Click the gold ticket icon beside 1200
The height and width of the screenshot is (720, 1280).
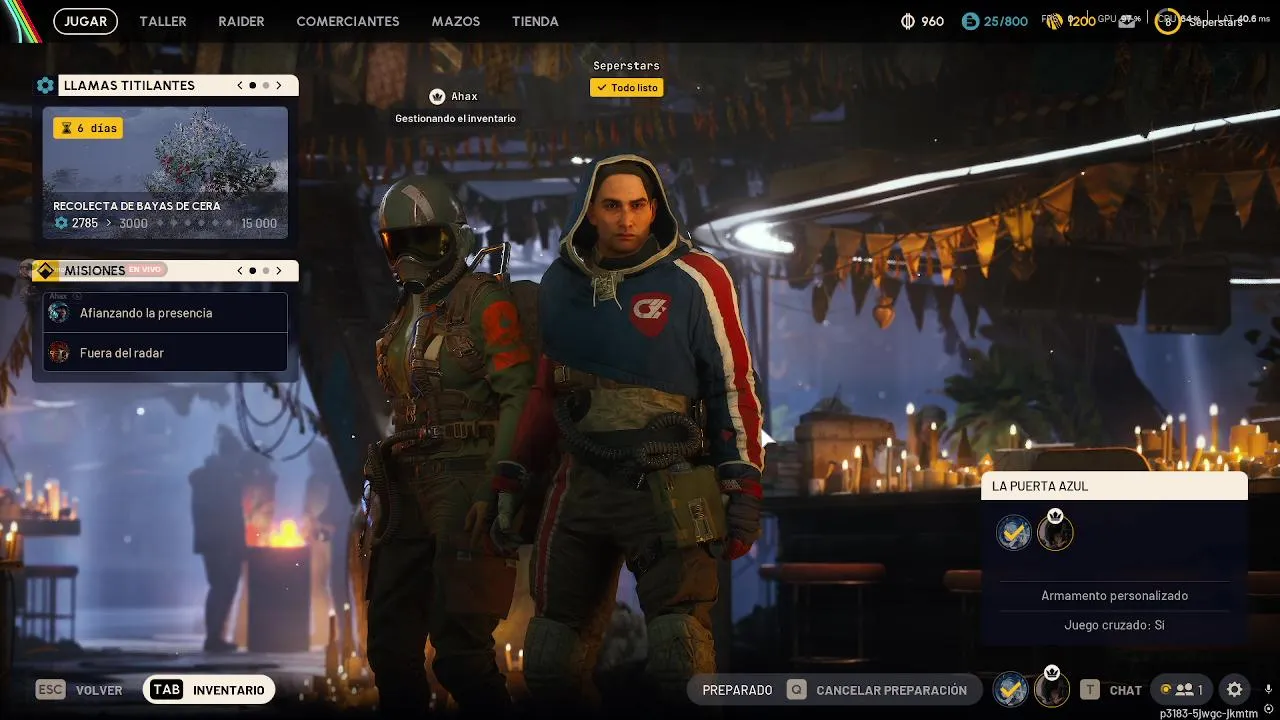[1054, 21]
